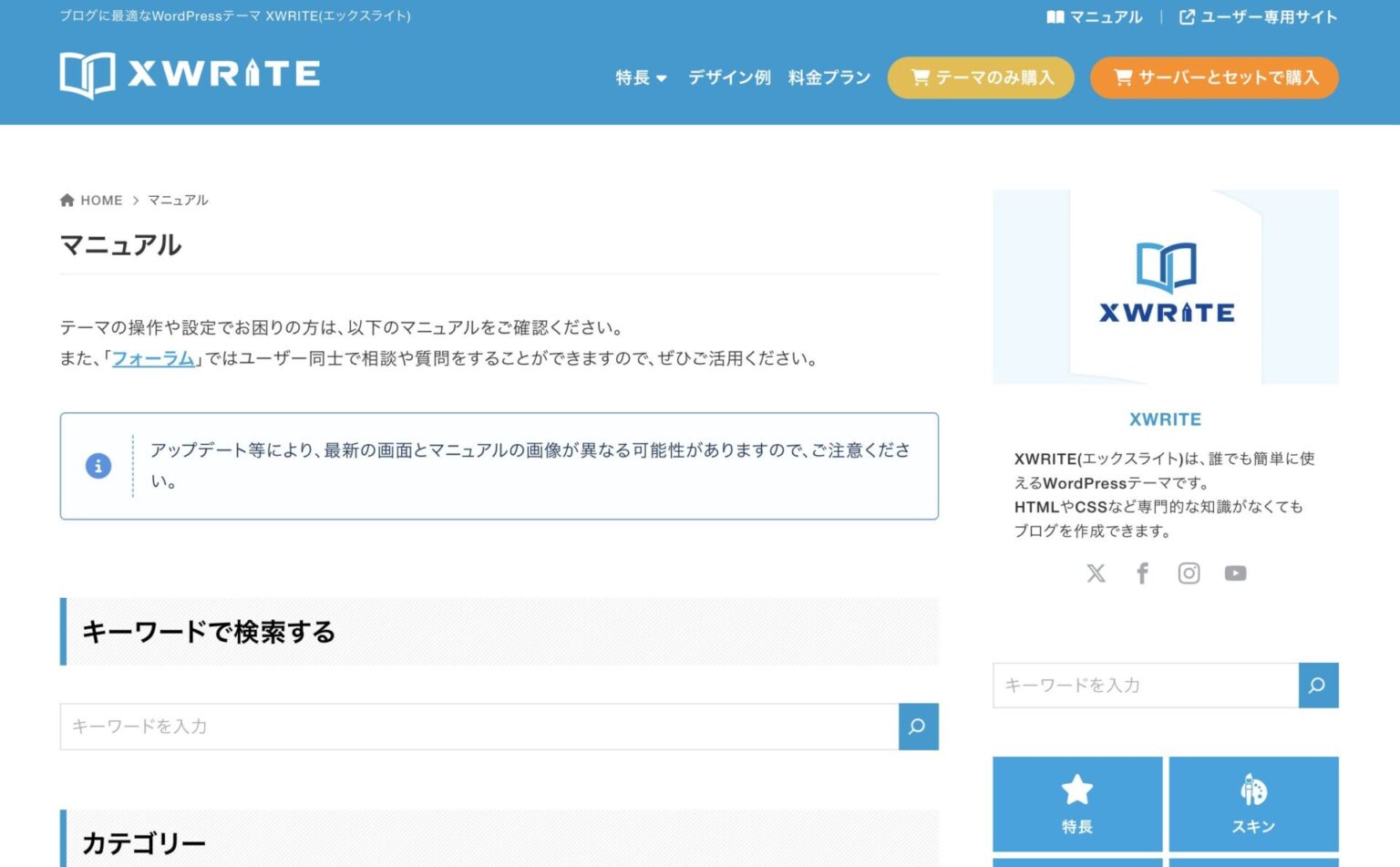This screenshot has height=867, width=1400.
Task: Open ユーザー専用サイト via the external link
Action: click(x=1260, y=16)
